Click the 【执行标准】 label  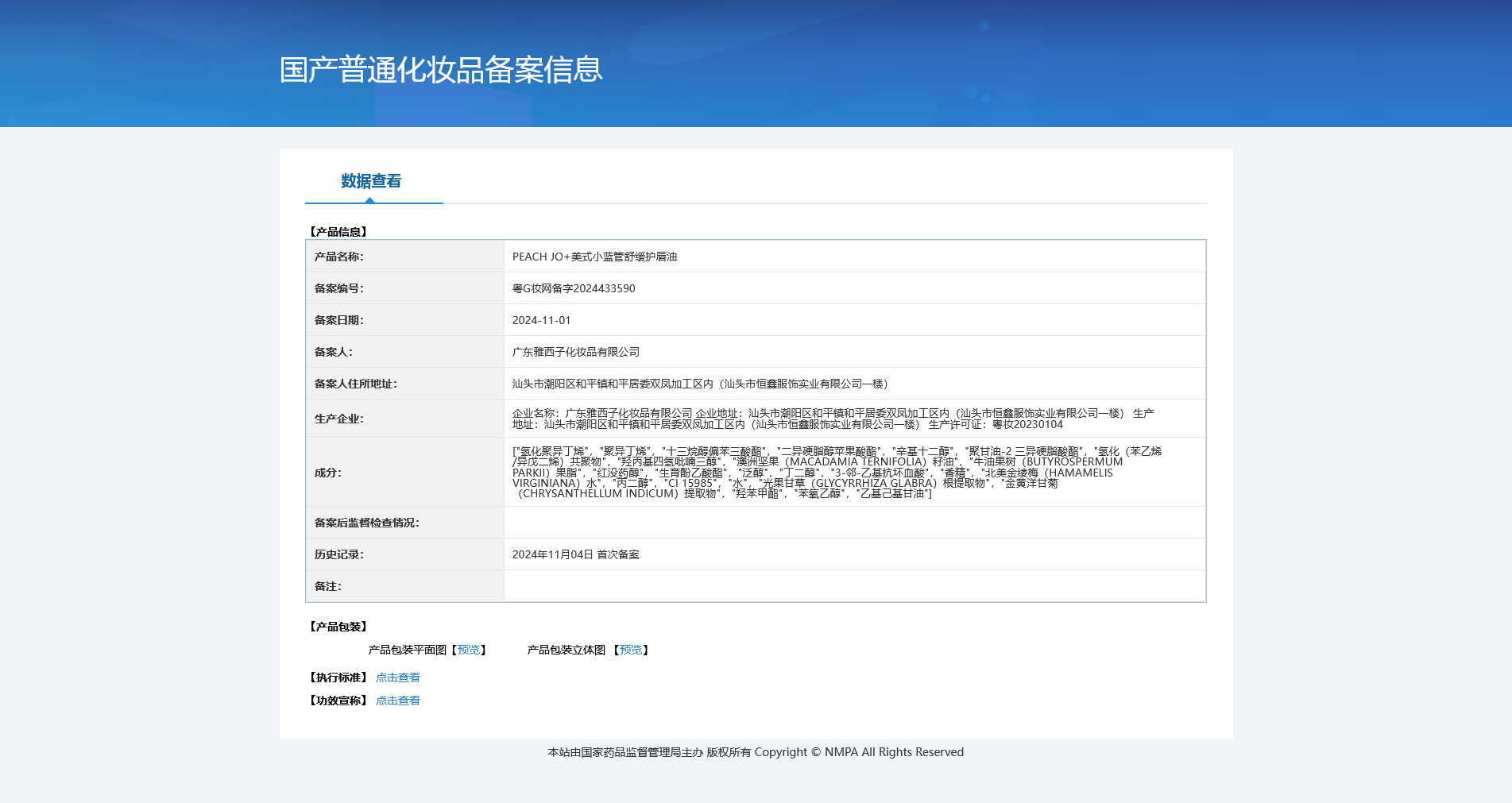point(338,678)
